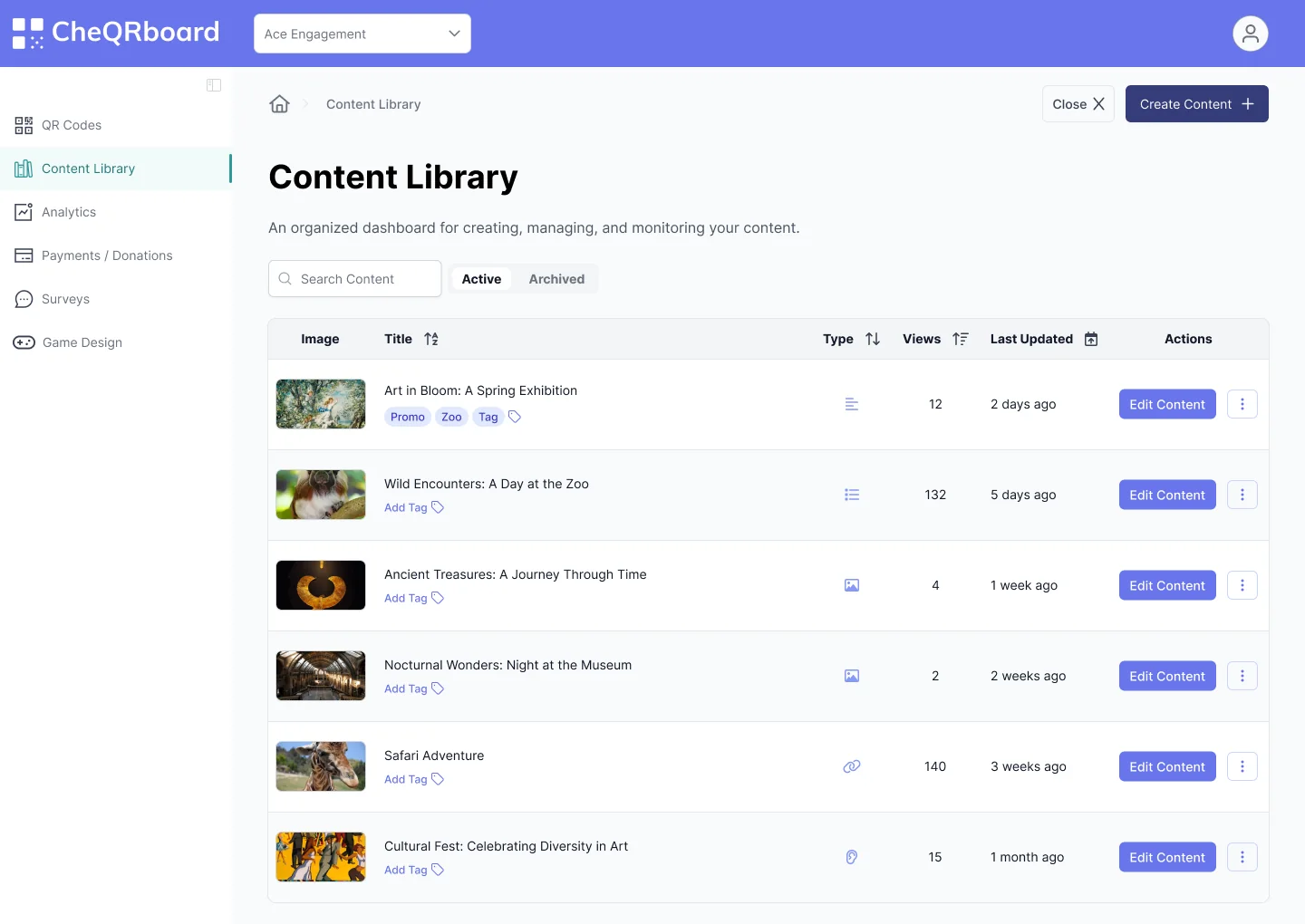The height and width of the screenshot is (924, 1305).
Task: Click '1 month ago' cell
Action: pos(1028,857)
